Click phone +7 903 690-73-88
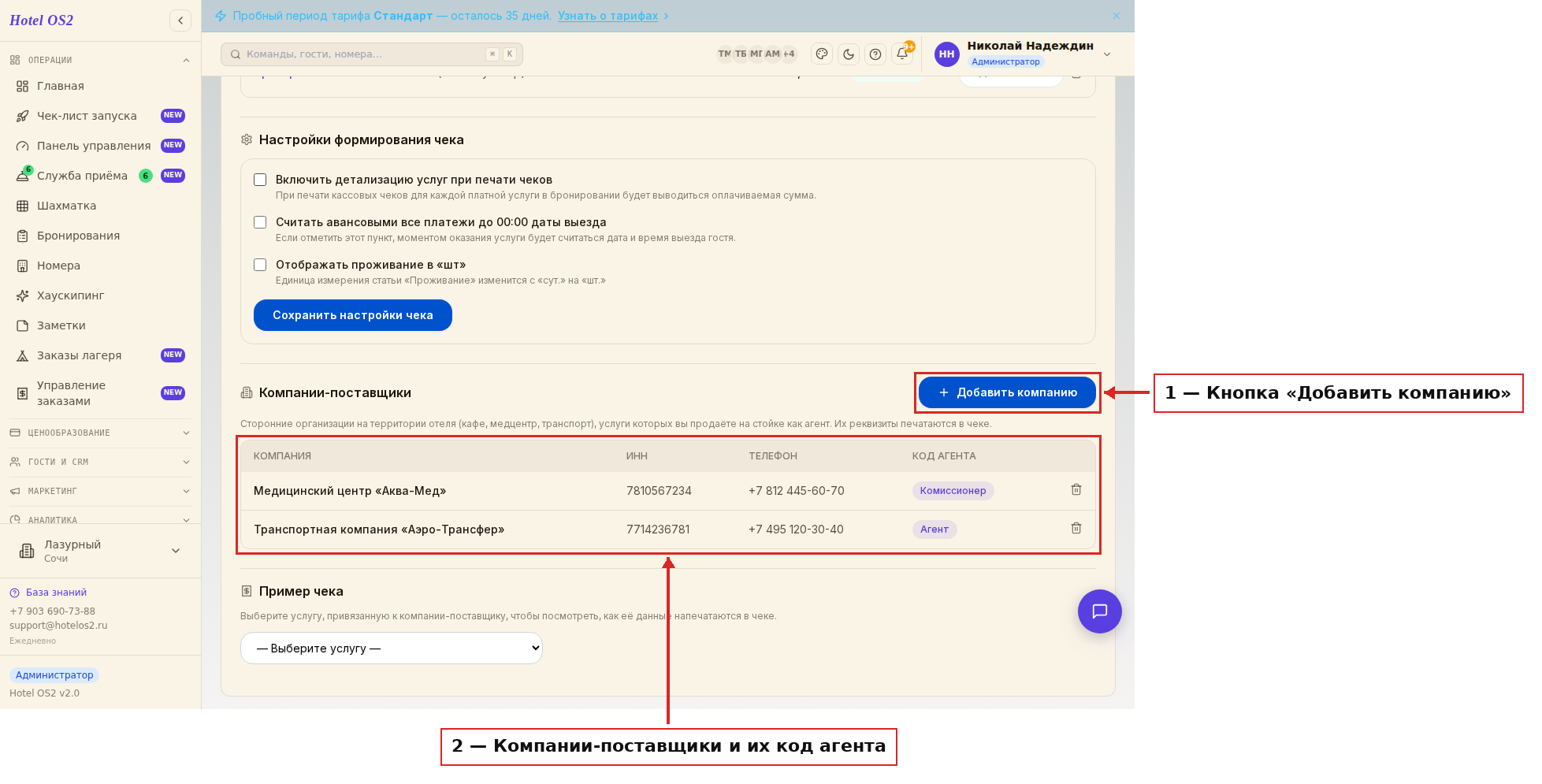 52,611
